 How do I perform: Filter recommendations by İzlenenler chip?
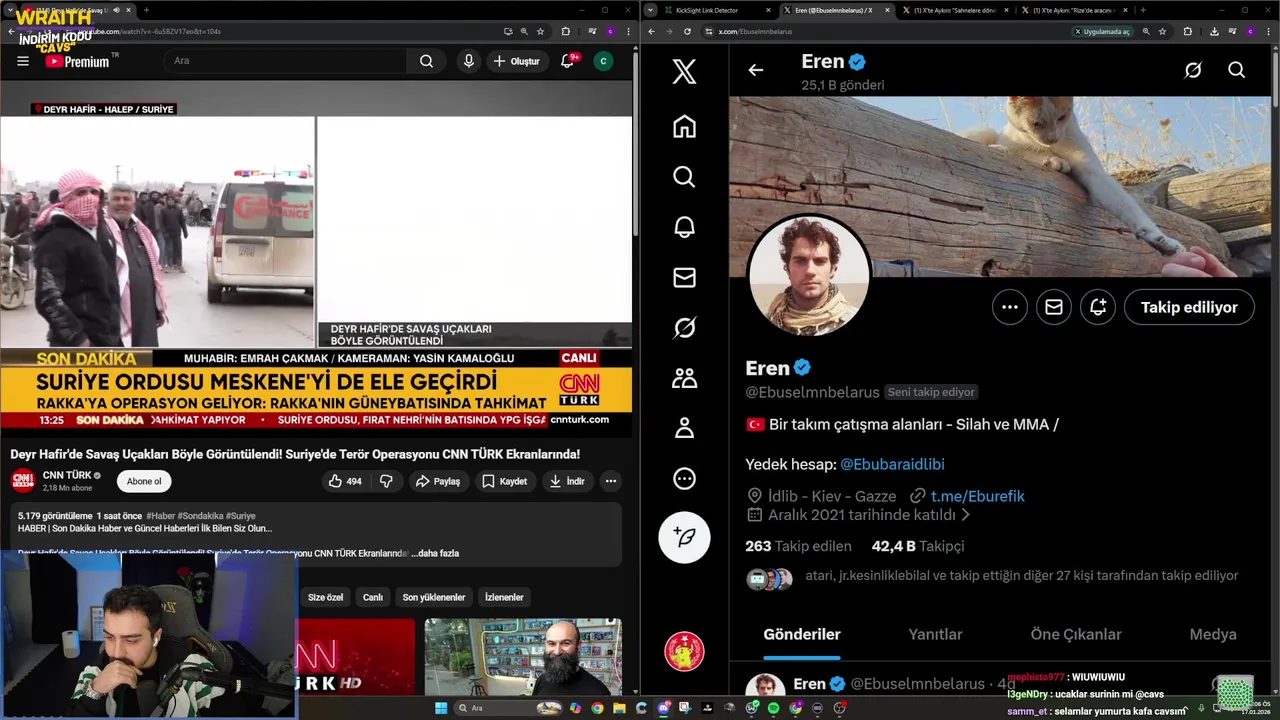pyautogui.click(x=504, y=597)
